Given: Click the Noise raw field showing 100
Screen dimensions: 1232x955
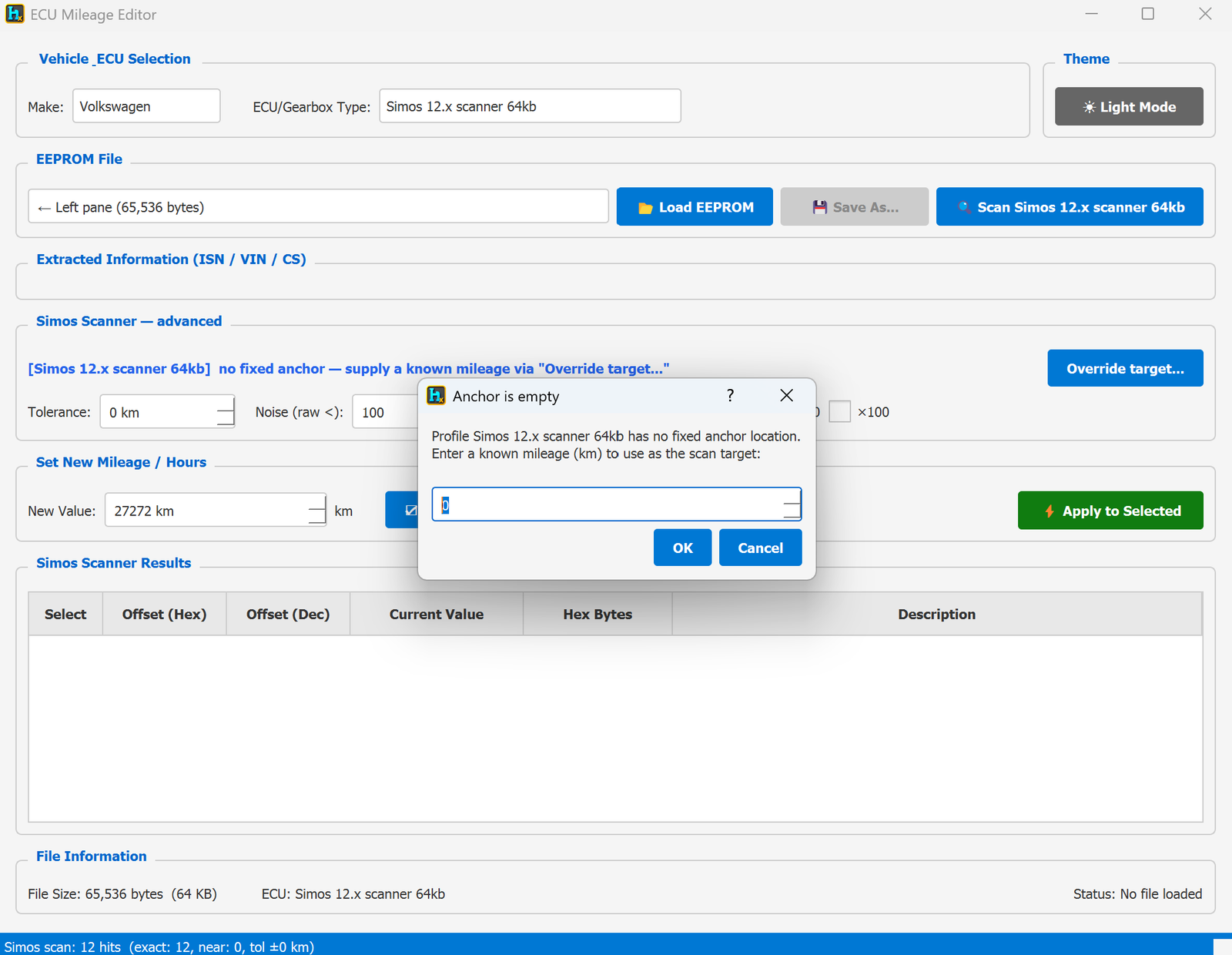Looking at the screenshot, I should point(385,411).
